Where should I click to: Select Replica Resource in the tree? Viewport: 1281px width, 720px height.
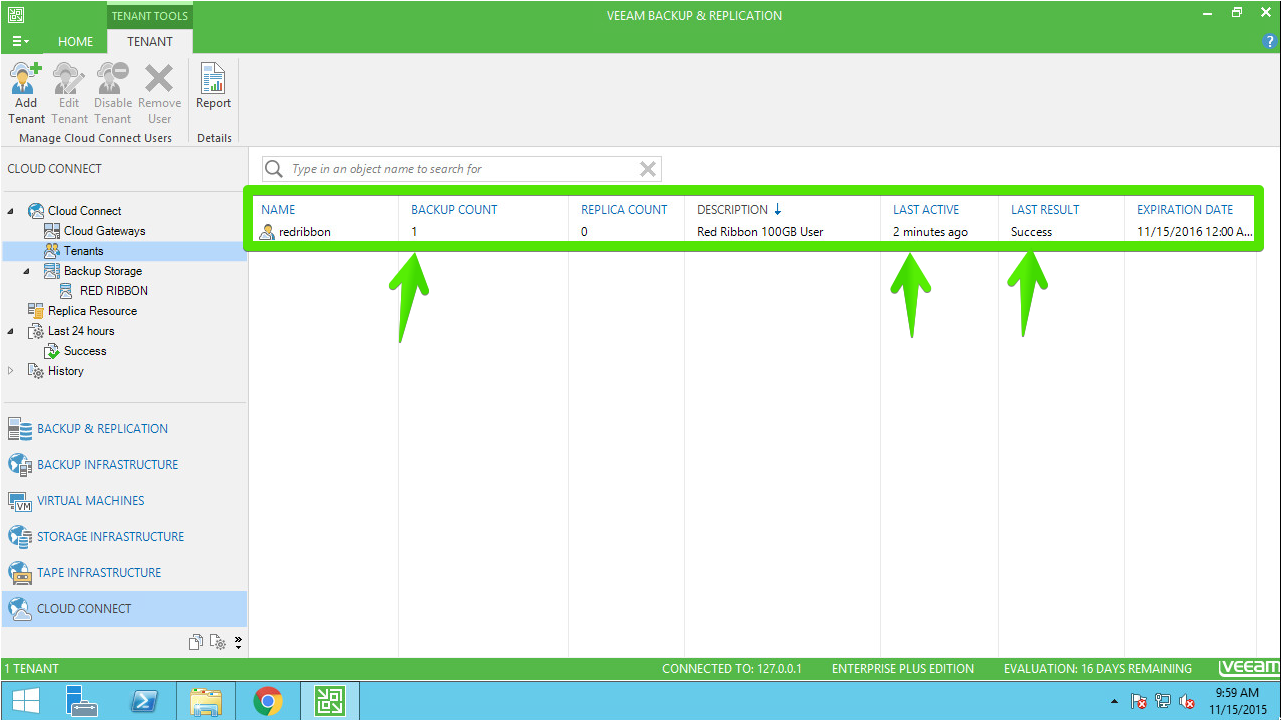pyautogui.click(x=93, y=311)
